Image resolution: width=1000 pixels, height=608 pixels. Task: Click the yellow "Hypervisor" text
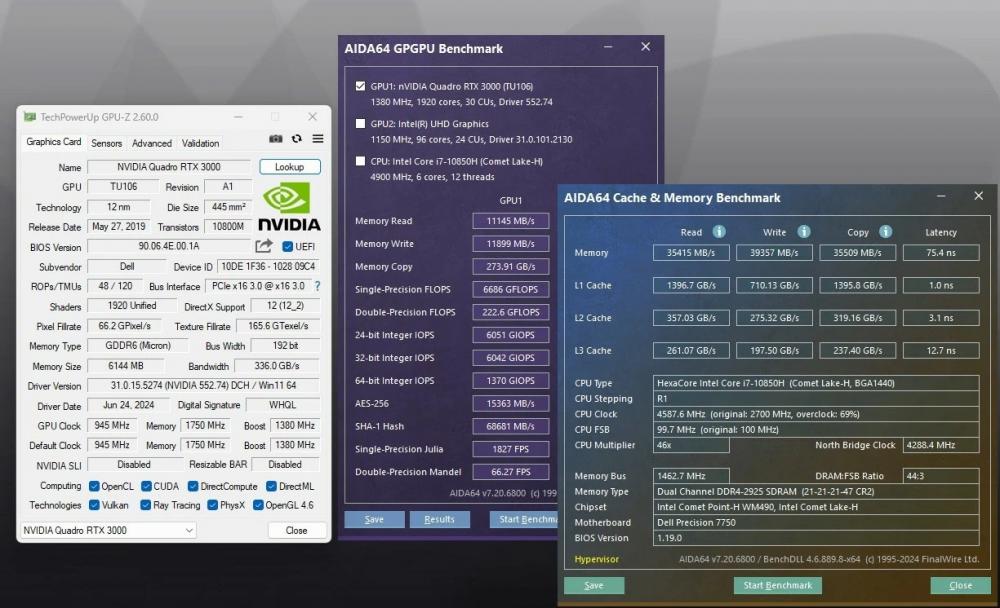pos(596,560)
